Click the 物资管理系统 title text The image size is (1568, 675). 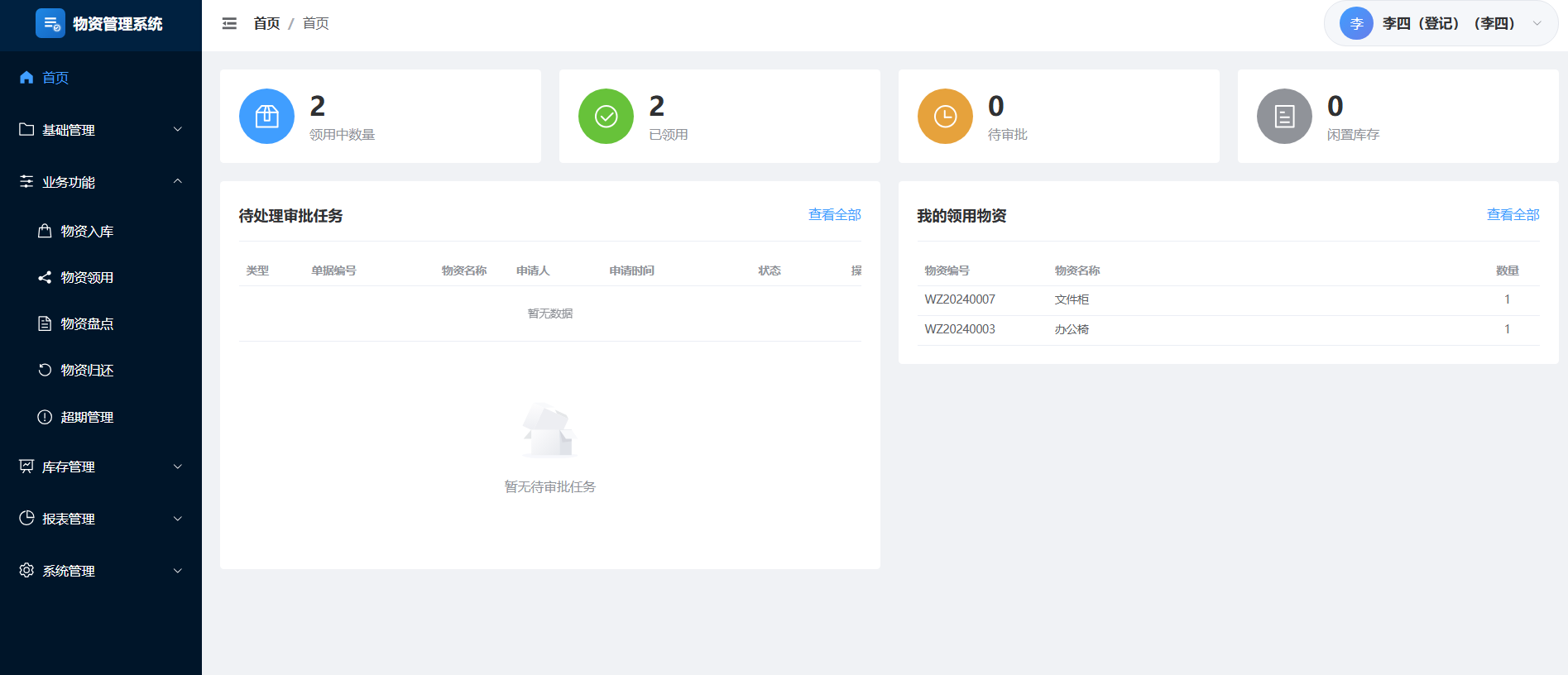tap(117, 24)
